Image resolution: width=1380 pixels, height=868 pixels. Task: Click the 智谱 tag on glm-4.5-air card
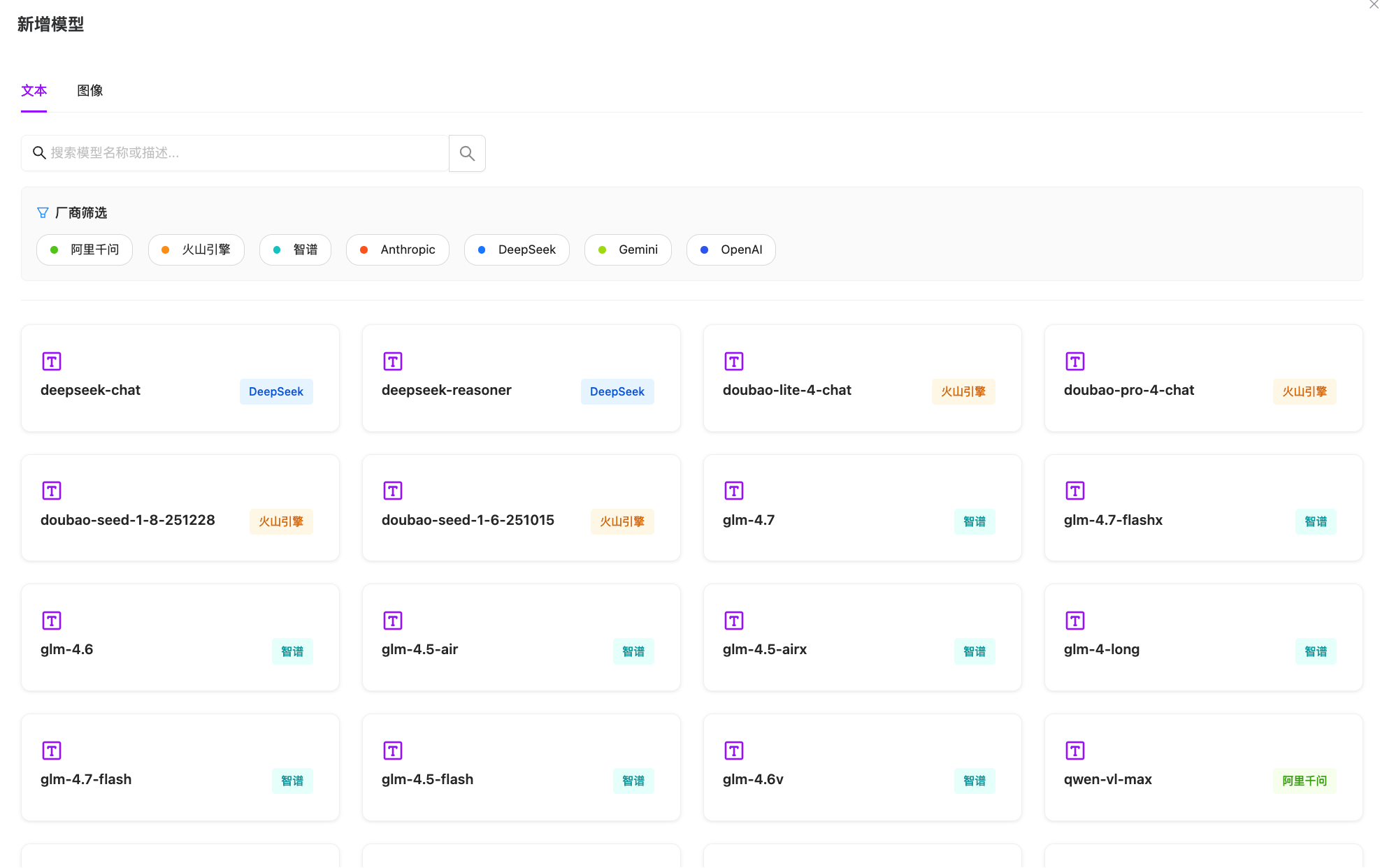pyautogui.click(x=633, y=651)
